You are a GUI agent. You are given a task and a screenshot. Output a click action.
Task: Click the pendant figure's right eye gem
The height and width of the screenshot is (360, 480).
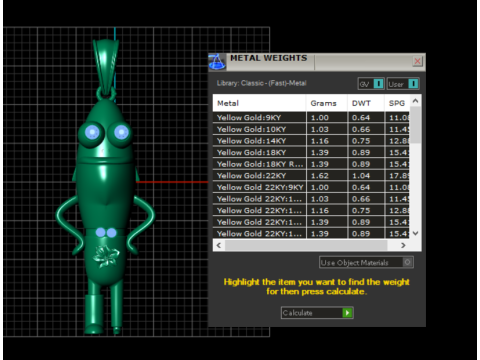point(121,132)
